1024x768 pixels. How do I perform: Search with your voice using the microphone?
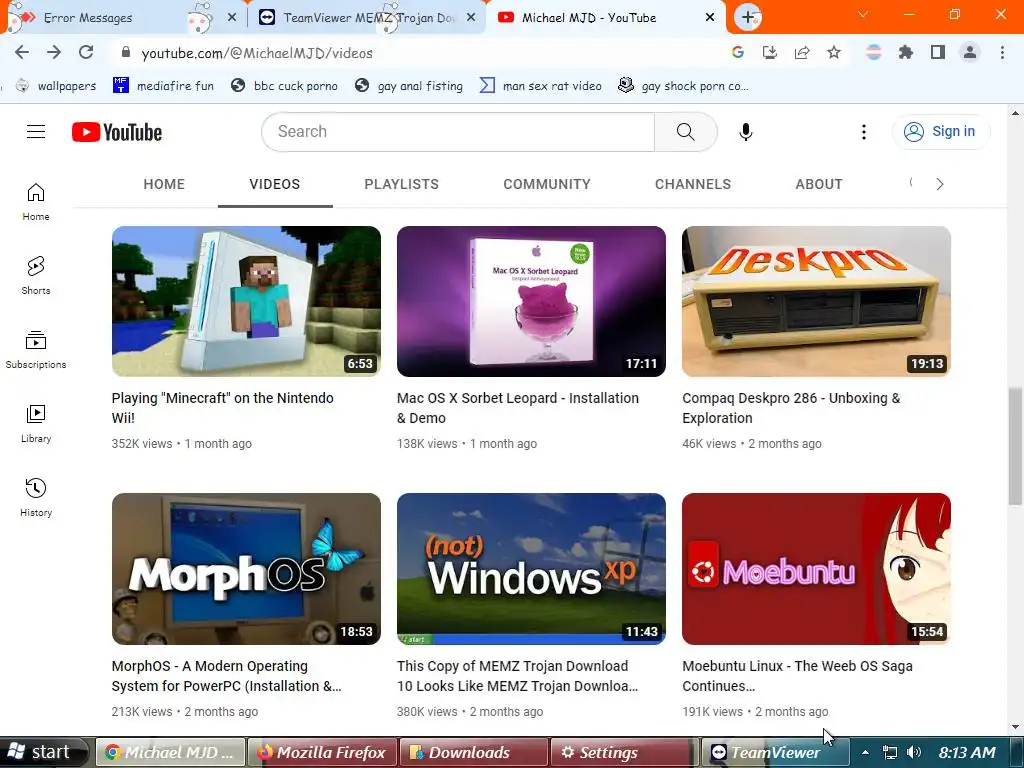point(746,132)
